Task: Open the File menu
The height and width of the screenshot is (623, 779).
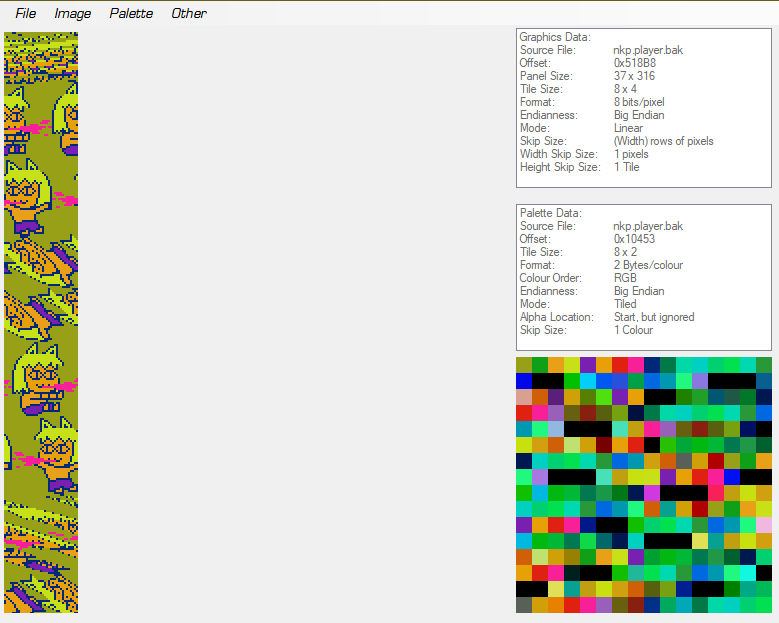Action: pos(25,13)
